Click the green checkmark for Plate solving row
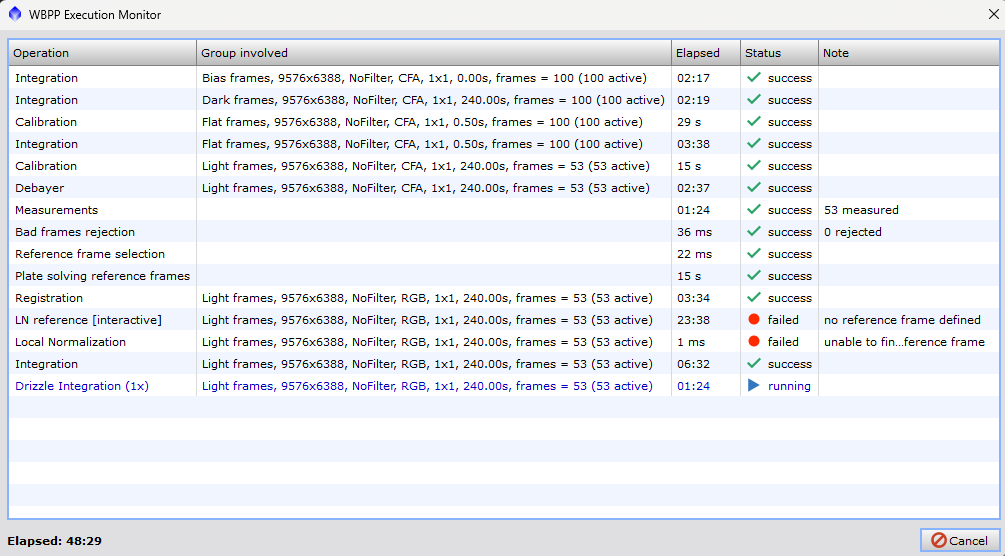The image size is (1005, 556). pyautogui.click(x=754, y=275)
